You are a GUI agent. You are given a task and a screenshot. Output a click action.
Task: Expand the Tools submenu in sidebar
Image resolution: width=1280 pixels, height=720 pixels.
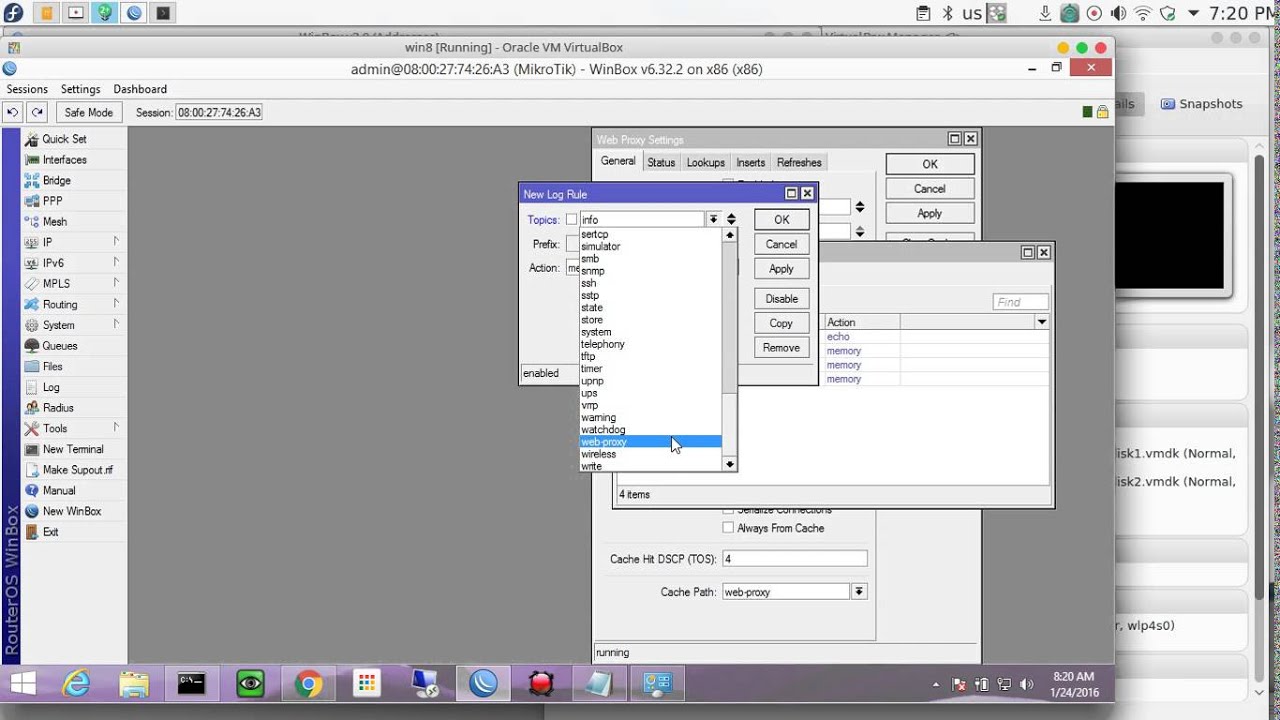tap(116, 429)
